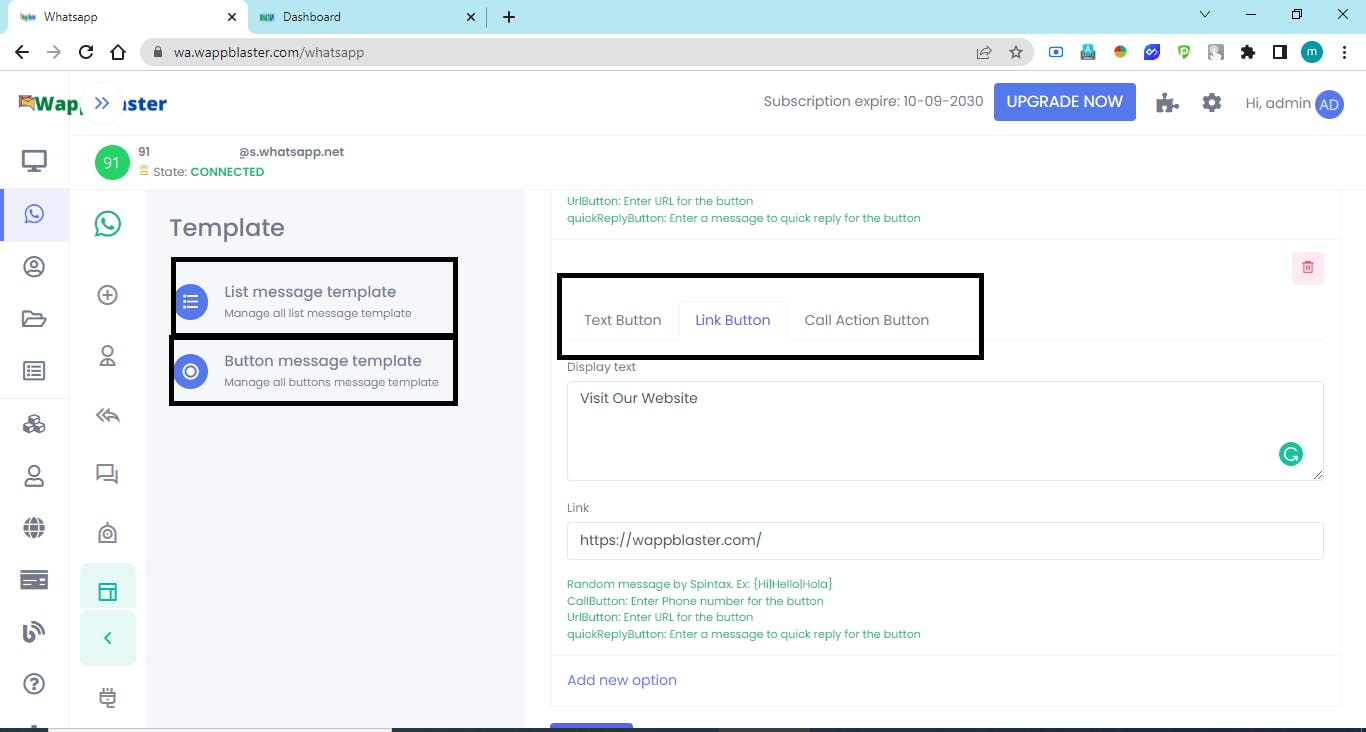The image size is (1366, 732).
Task: Select the WhatsApp icon in far-left sidebar
Action: point(35,214)
